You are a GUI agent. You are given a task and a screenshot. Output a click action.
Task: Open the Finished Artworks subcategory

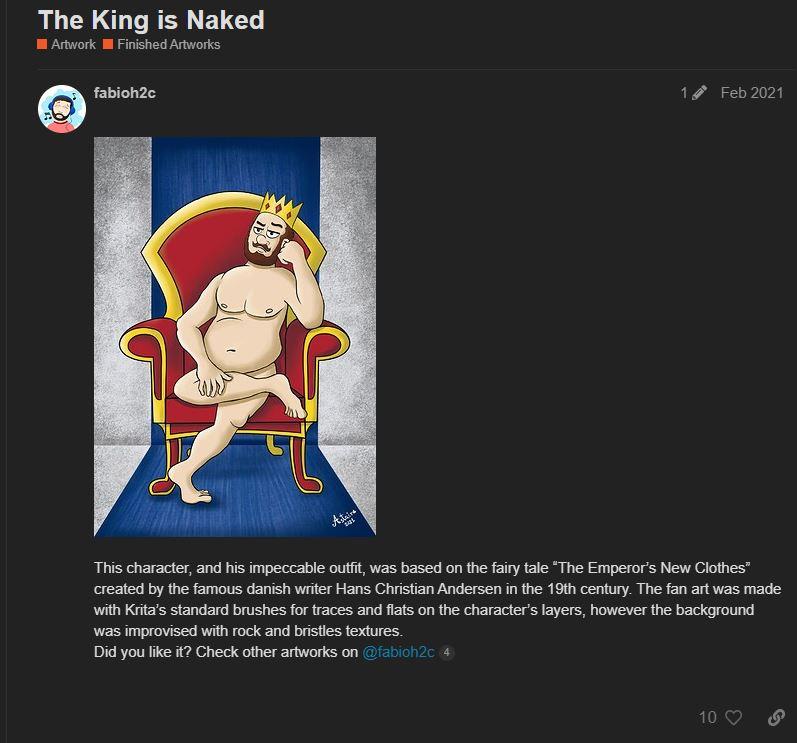(169, 44)
